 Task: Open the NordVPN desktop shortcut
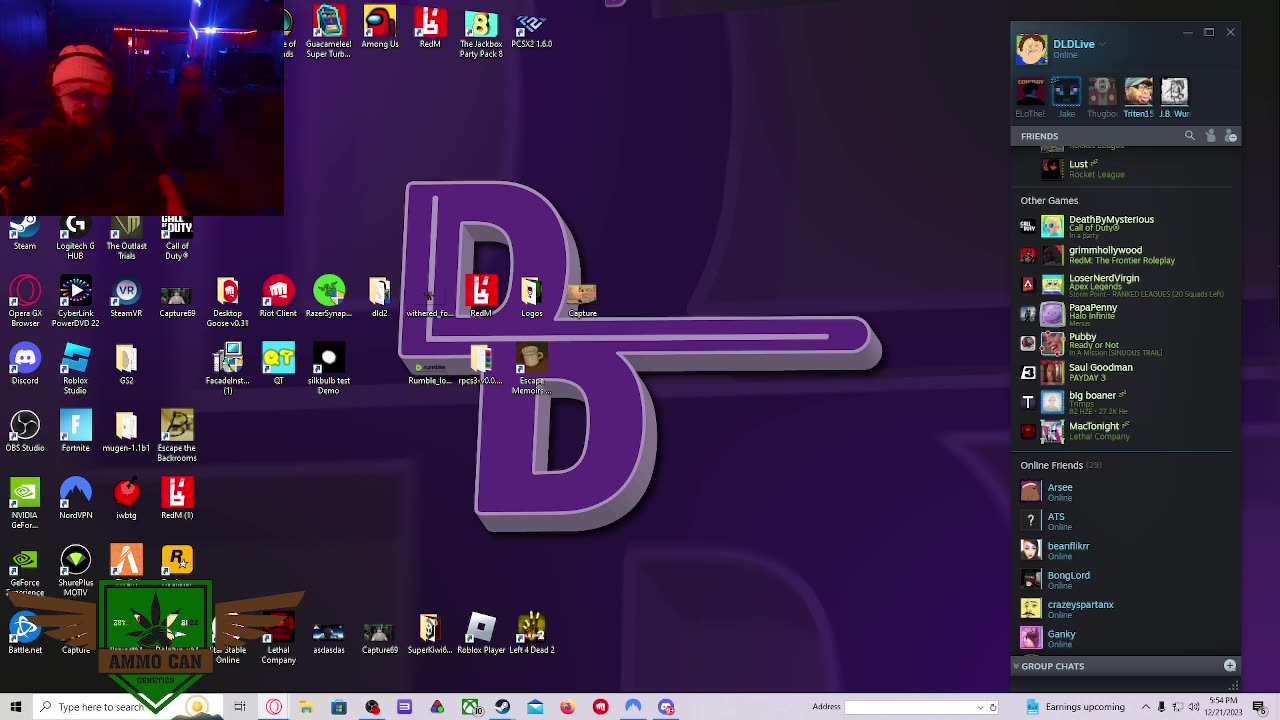[x=76, y=500]
